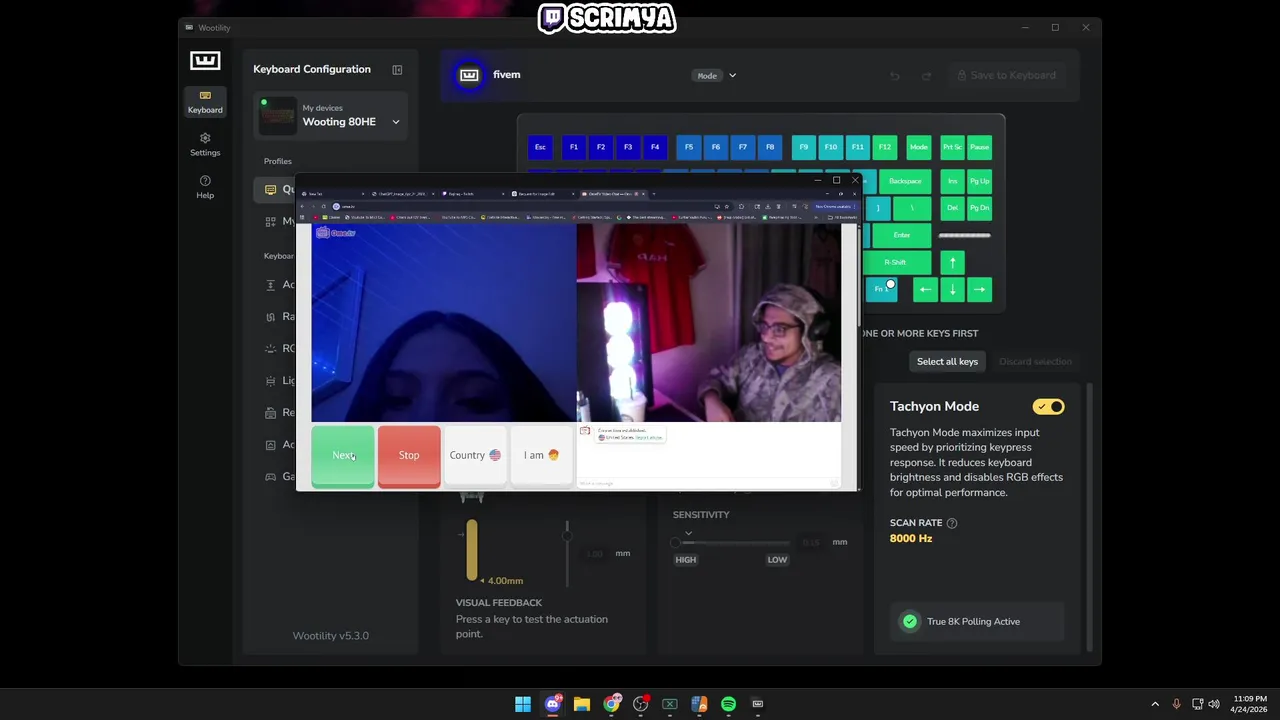Screen dimensions: 1280x720
Task: Select the Esc key on keyboard layout
Action: point(540,147)
